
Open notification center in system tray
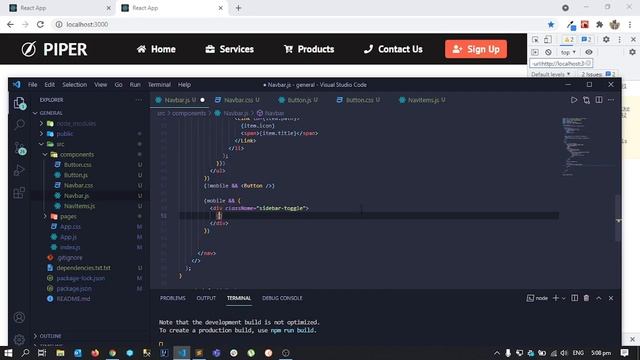[624, 353]
